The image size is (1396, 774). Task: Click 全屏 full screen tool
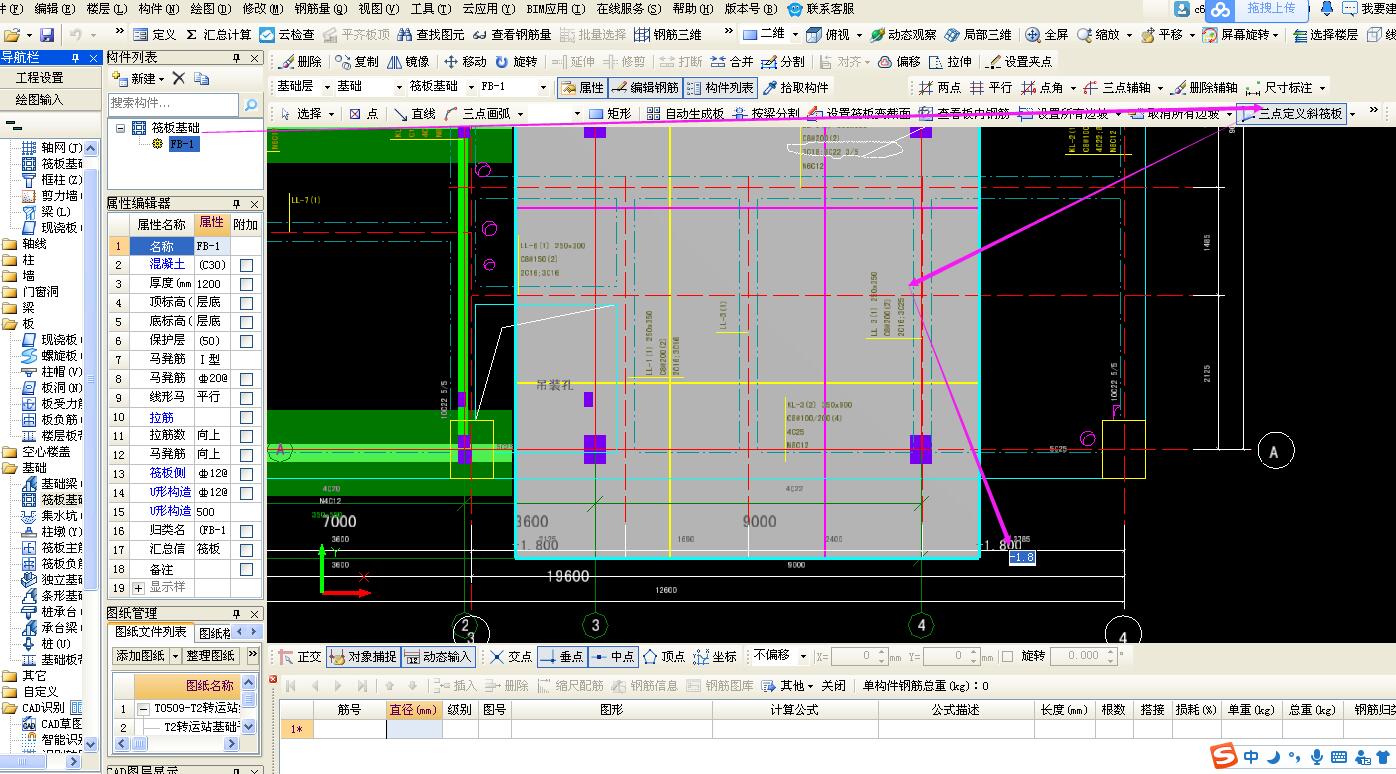[x=1047, y=34]
